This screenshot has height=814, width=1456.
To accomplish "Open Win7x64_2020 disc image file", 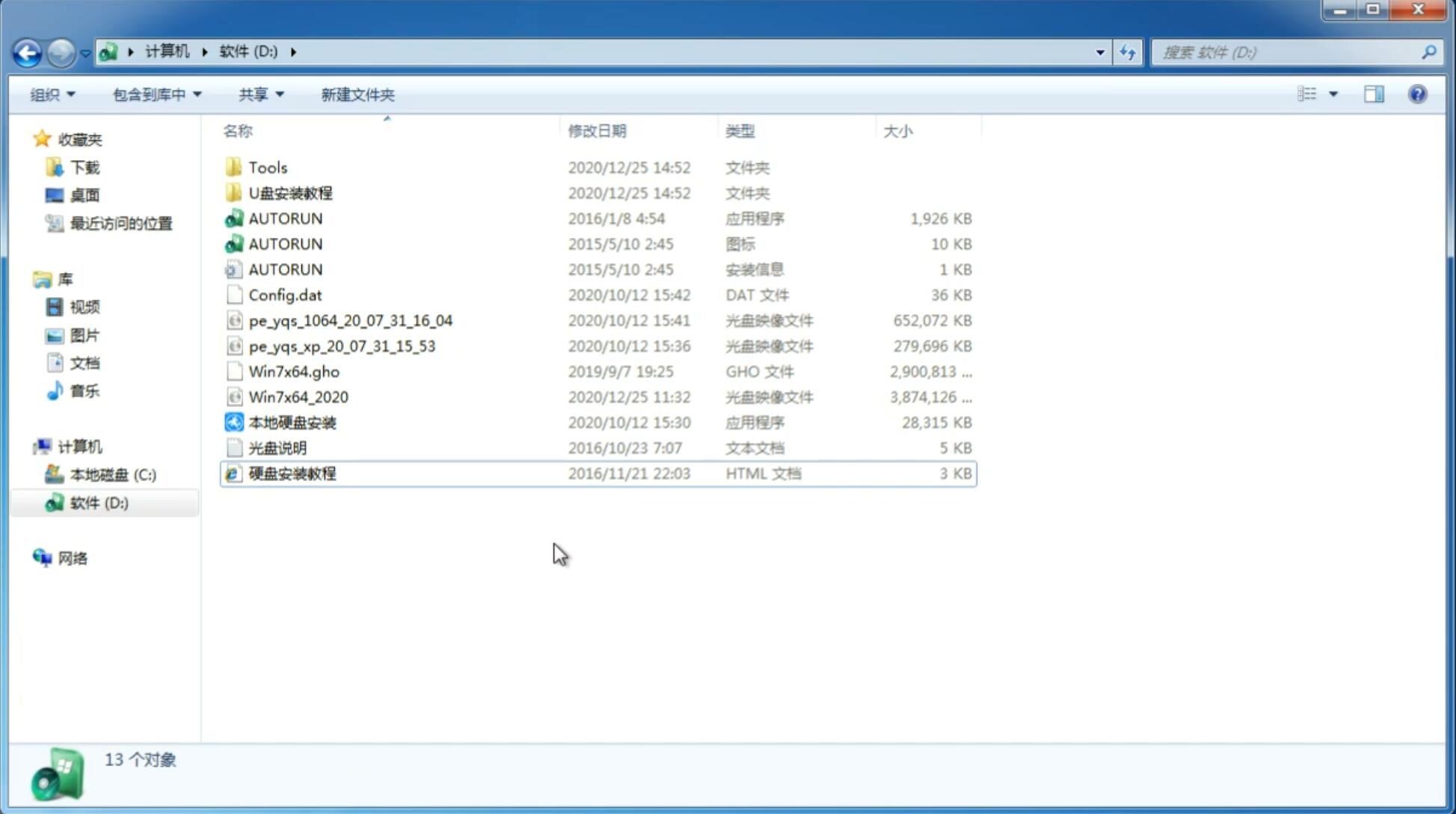I will tap(298, 397).
